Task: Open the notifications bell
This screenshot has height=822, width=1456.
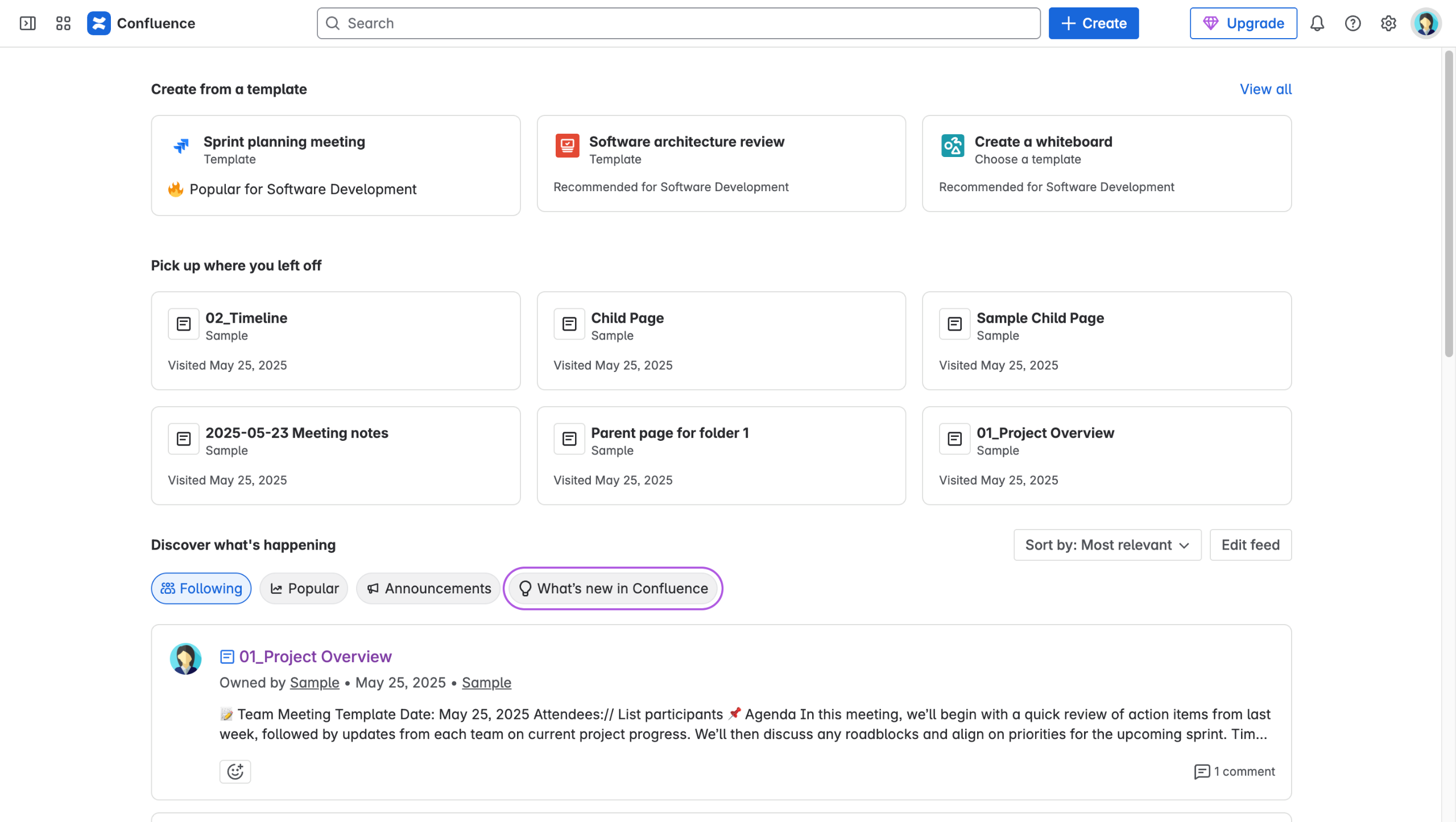Action: pyautogui.click(x=1317, y=23)
